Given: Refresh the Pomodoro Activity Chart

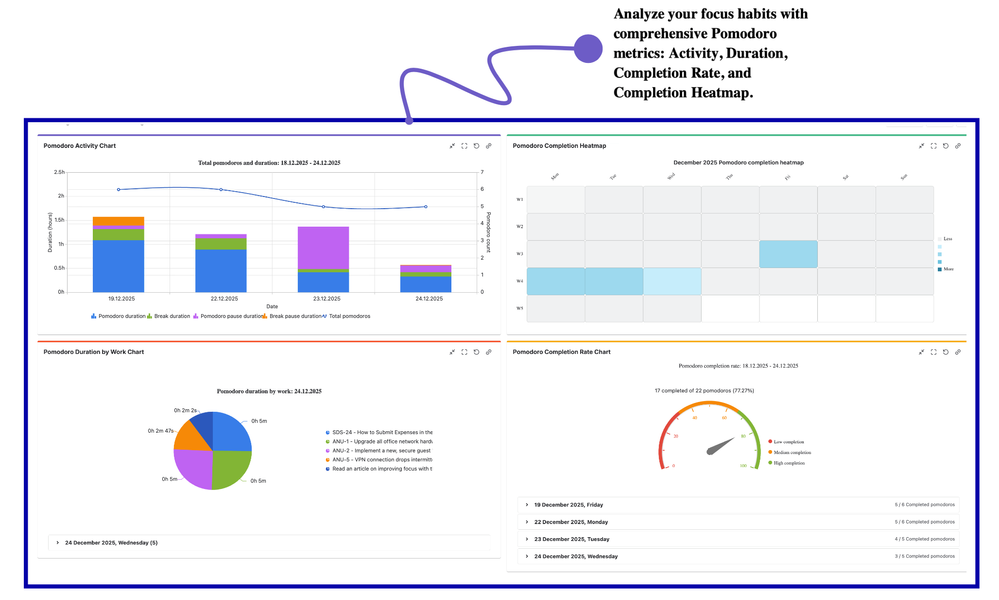Looking at the screenshot, I should (476, 146).
